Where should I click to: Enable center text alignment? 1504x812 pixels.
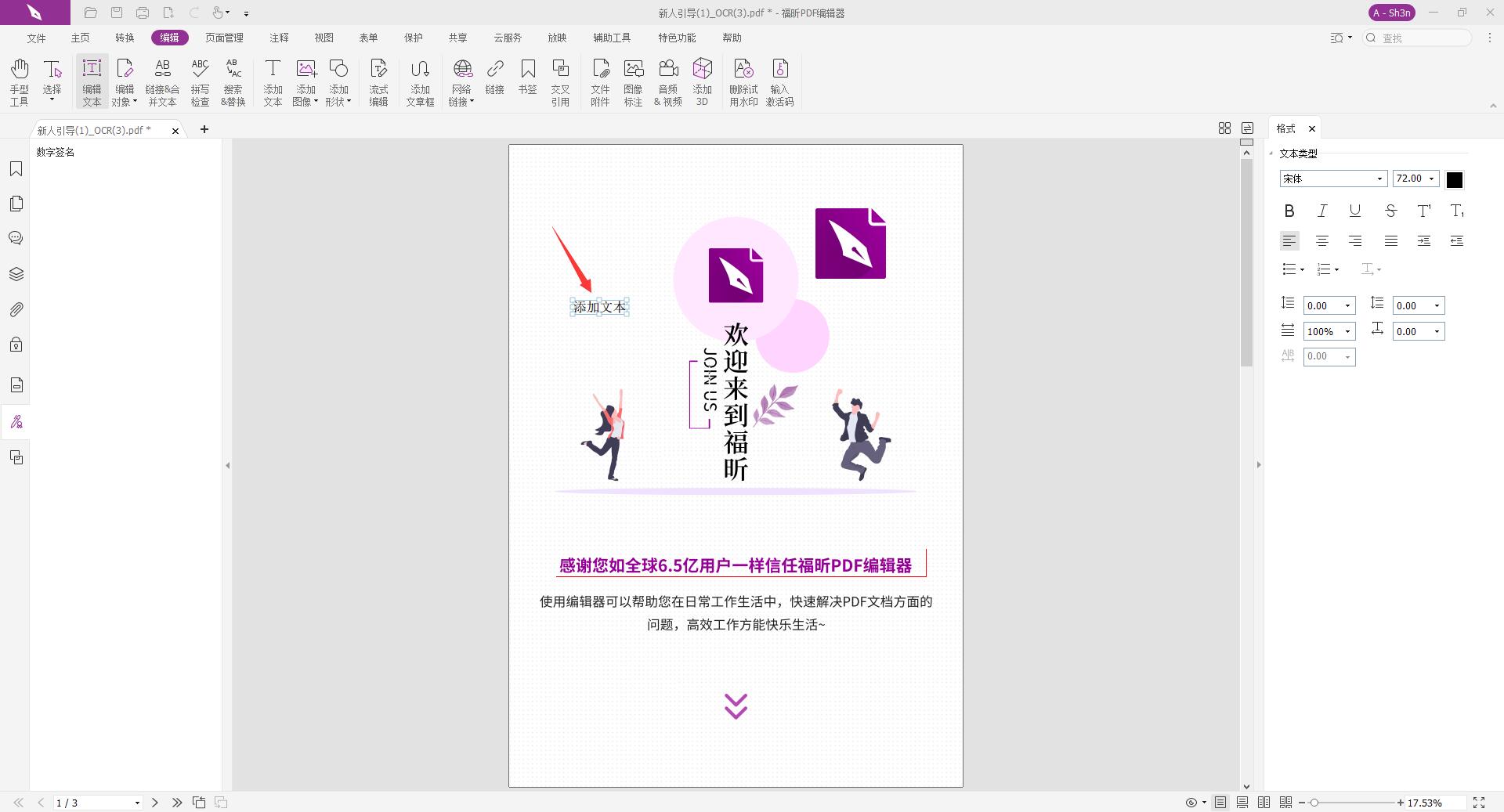point(1322,240)
